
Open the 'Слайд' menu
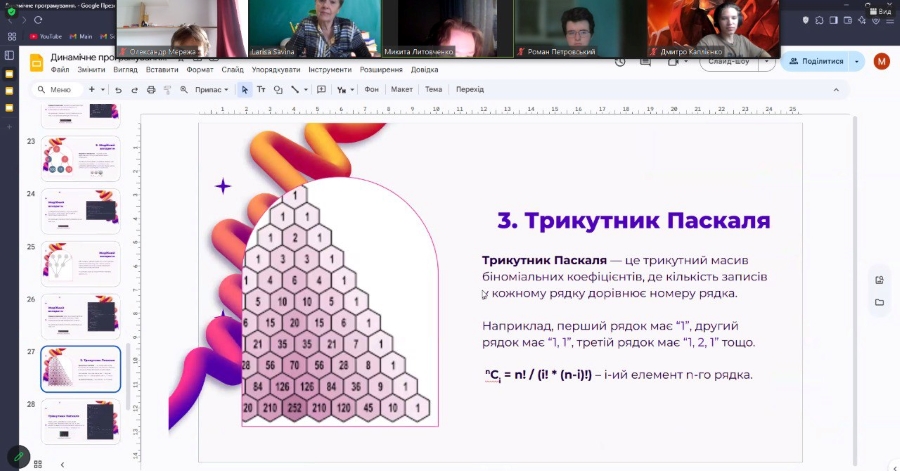click(232, 70)
